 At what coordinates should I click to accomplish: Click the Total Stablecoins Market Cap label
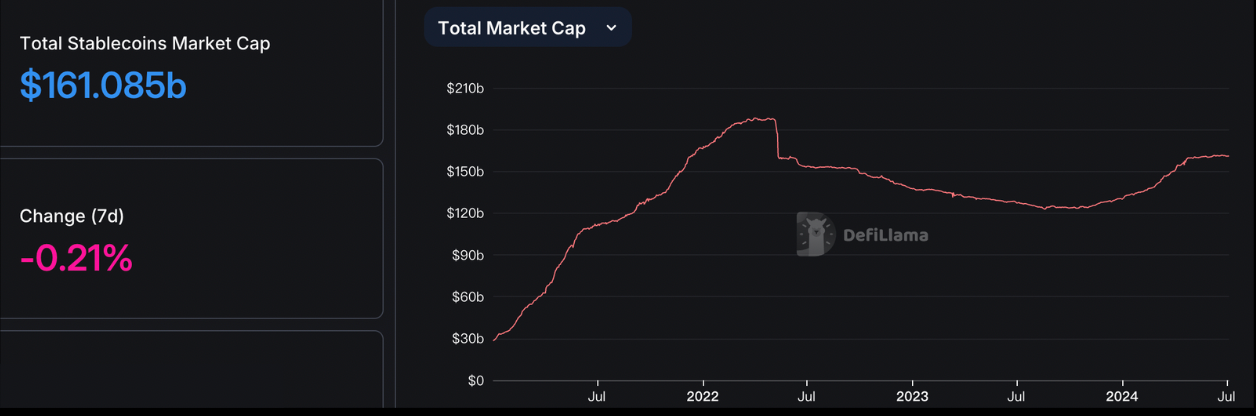[x=145, y=43]
